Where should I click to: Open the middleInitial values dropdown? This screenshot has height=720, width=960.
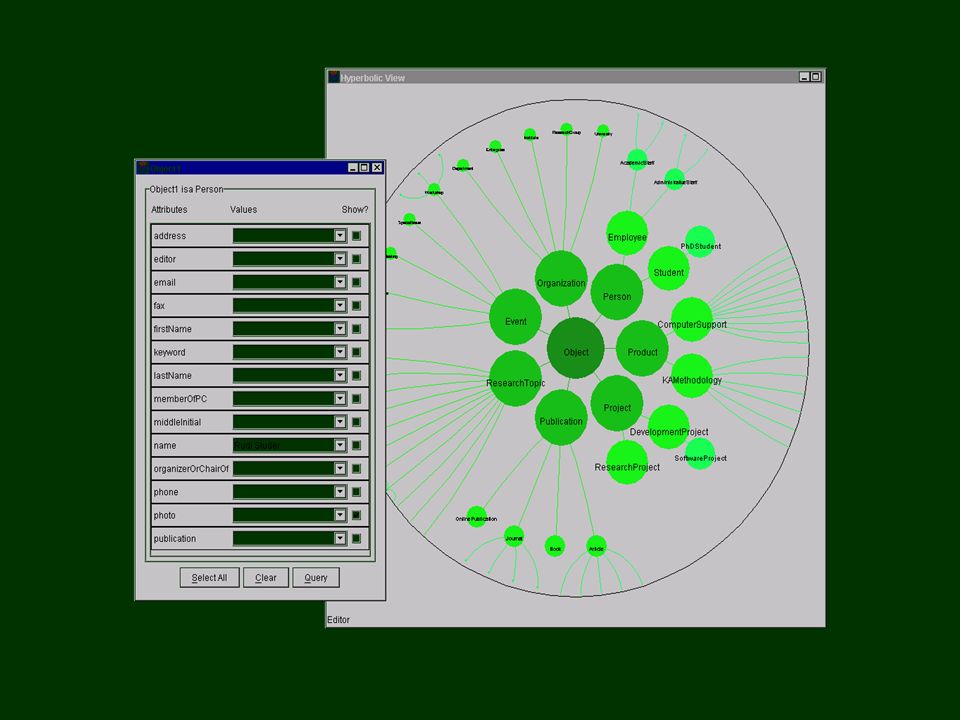coord(340,422)
